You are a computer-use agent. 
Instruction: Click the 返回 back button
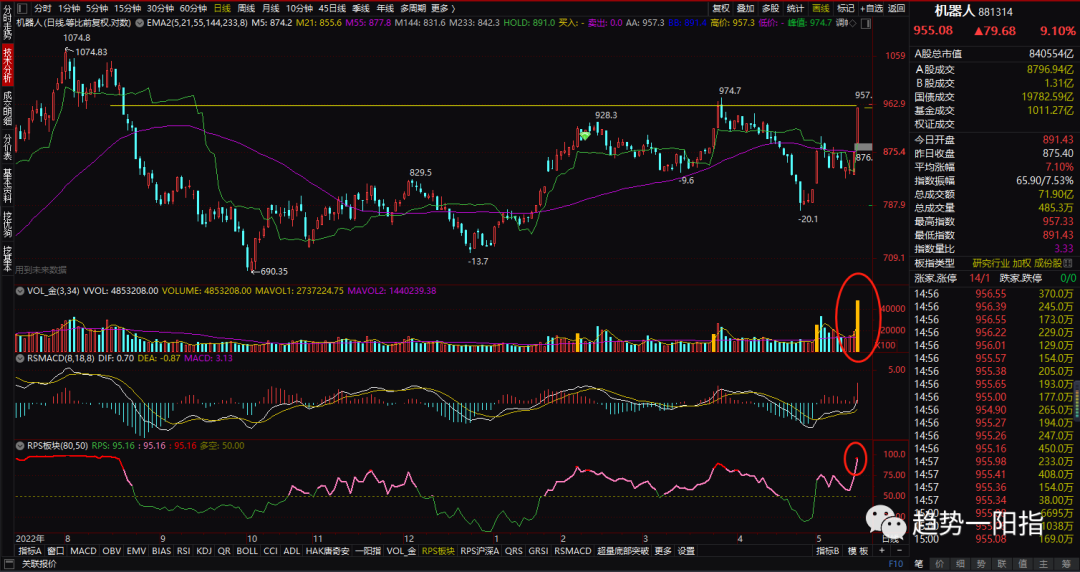896,8
